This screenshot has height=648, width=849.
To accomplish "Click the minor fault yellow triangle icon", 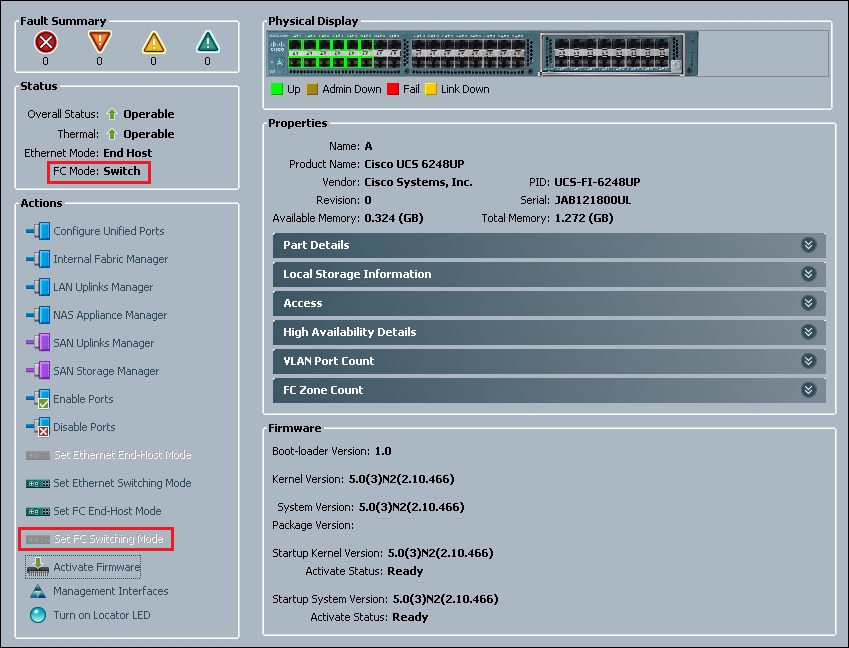I will 153,42.
